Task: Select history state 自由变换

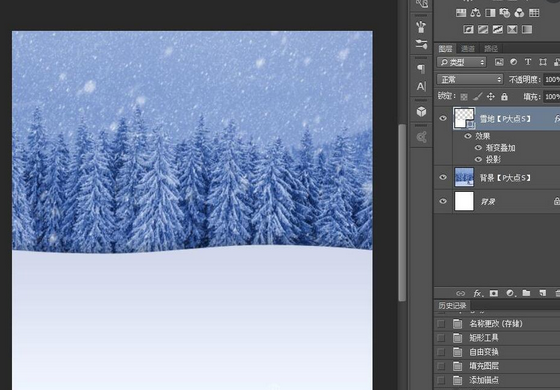Action: 496,352
